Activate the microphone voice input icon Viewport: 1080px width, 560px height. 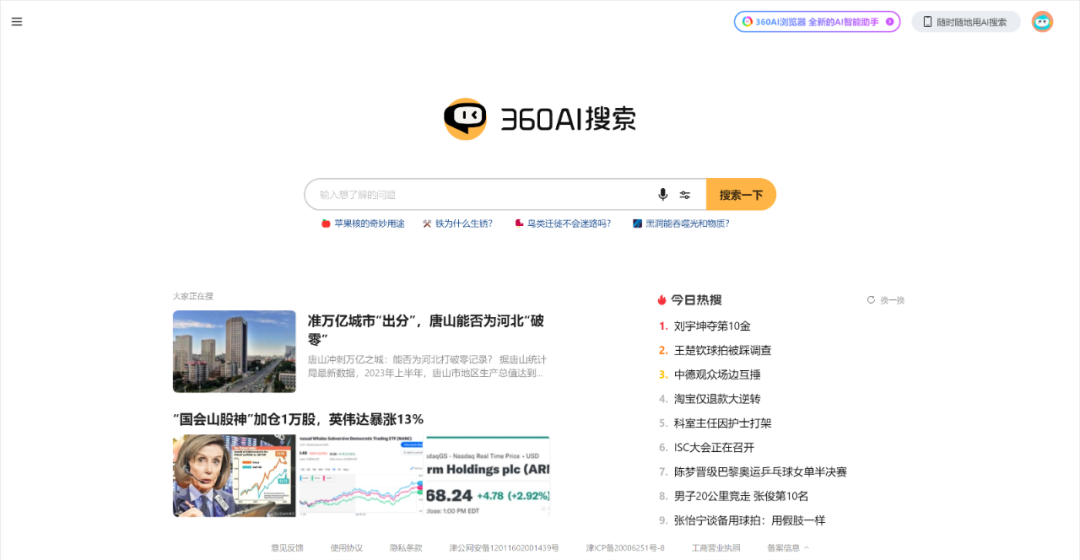[x=663, y=195]
